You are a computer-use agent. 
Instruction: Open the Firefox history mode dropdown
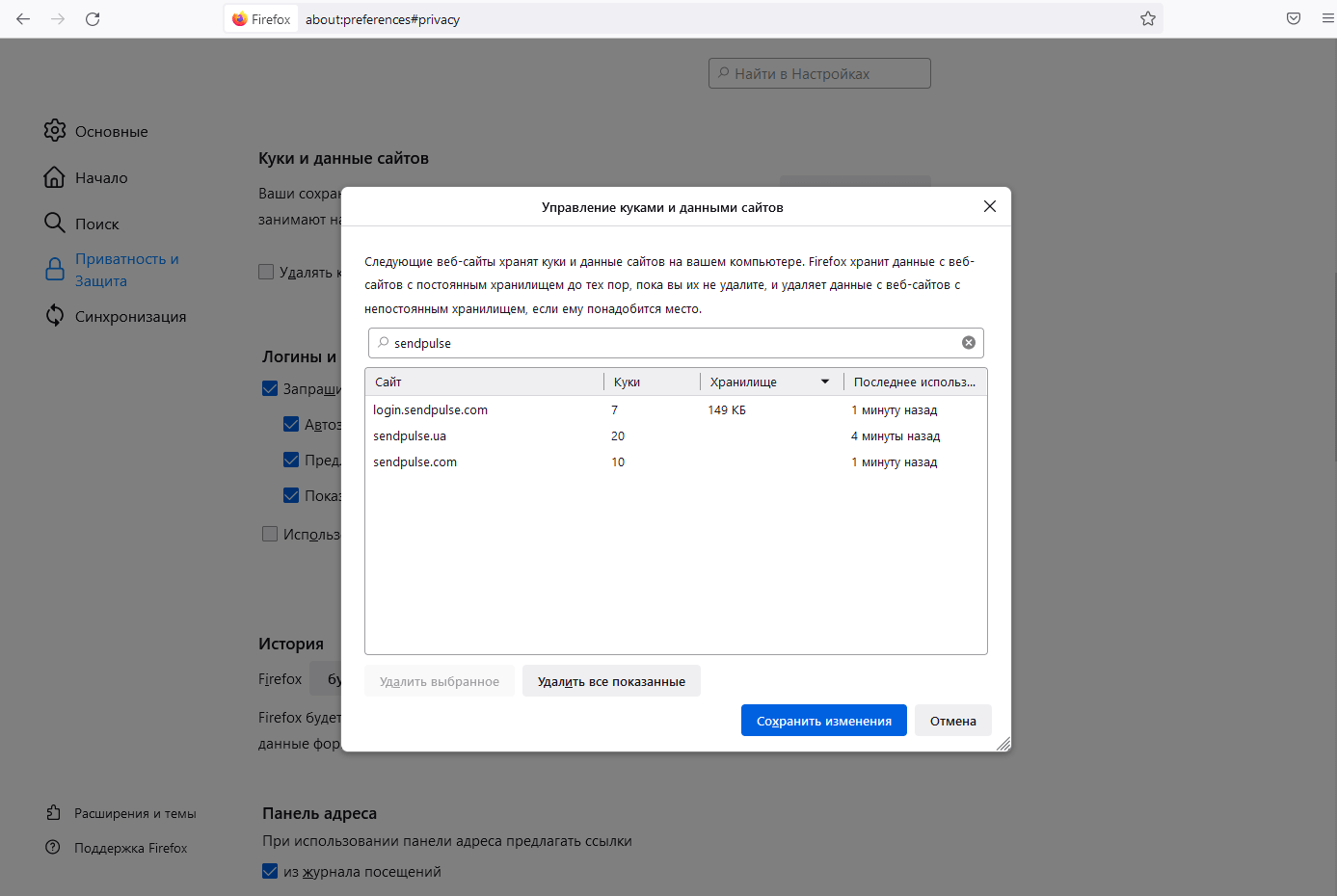[326, 679]
